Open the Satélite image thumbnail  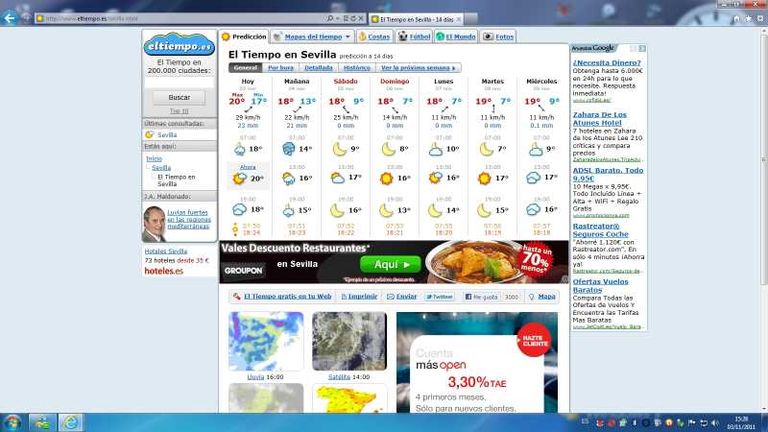coord(349,341)
